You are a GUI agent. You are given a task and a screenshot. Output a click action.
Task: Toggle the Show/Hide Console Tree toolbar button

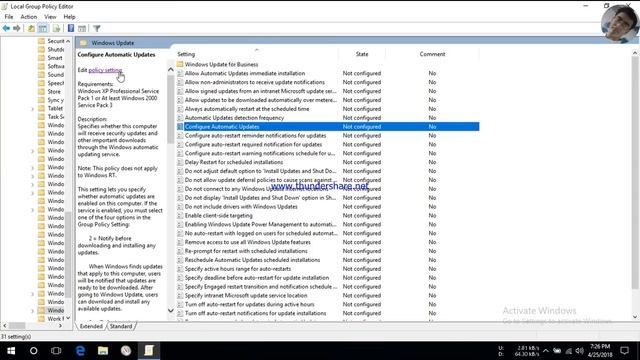(43, 28)
